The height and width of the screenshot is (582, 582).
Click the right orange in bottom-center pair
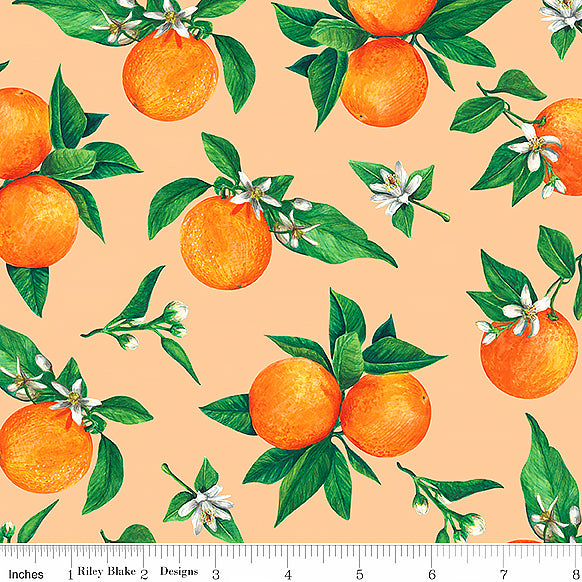coord(386,415)
